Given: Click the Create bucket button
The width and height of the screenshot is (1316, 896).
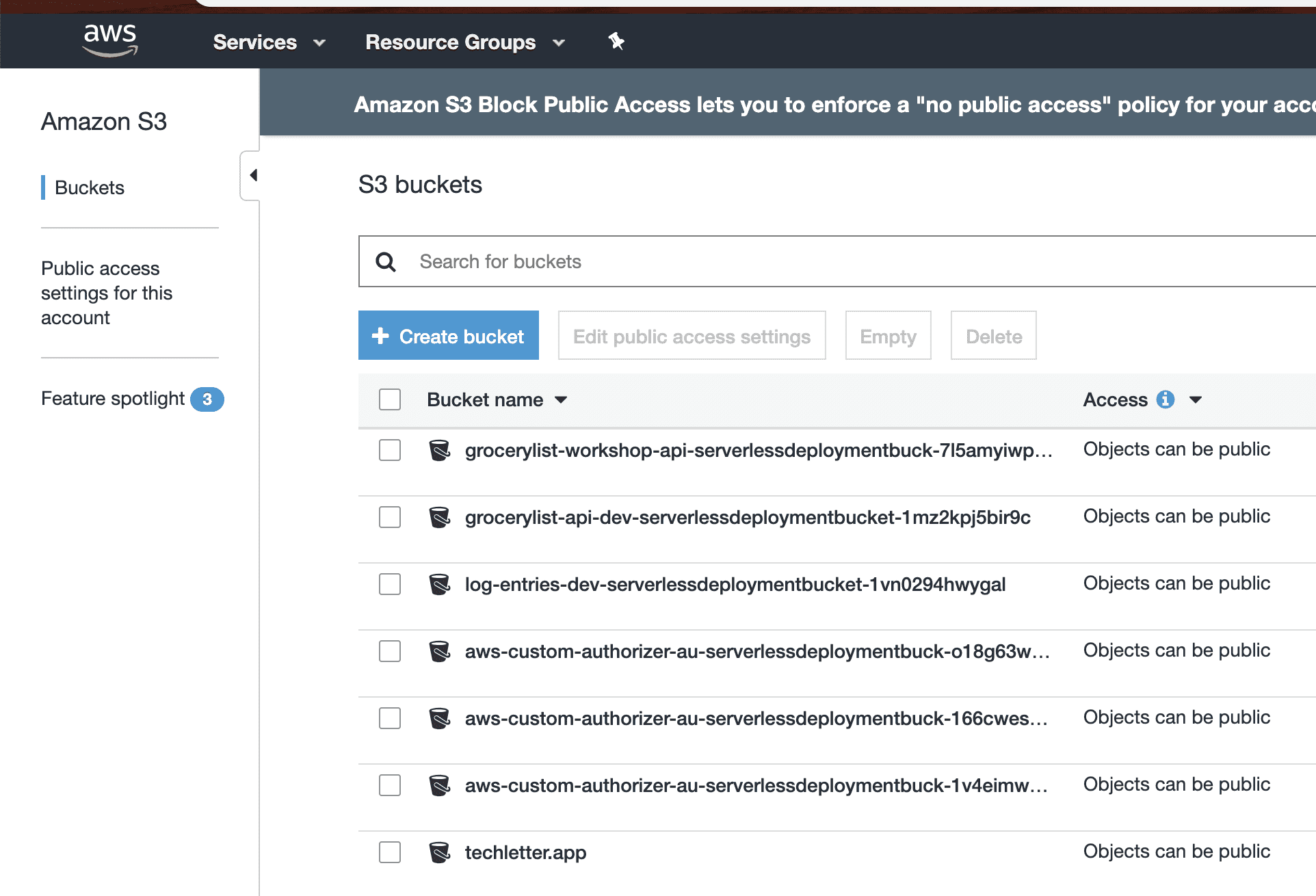Looking at the screenshot, I should pyautogui.click(x=448, y=336).
